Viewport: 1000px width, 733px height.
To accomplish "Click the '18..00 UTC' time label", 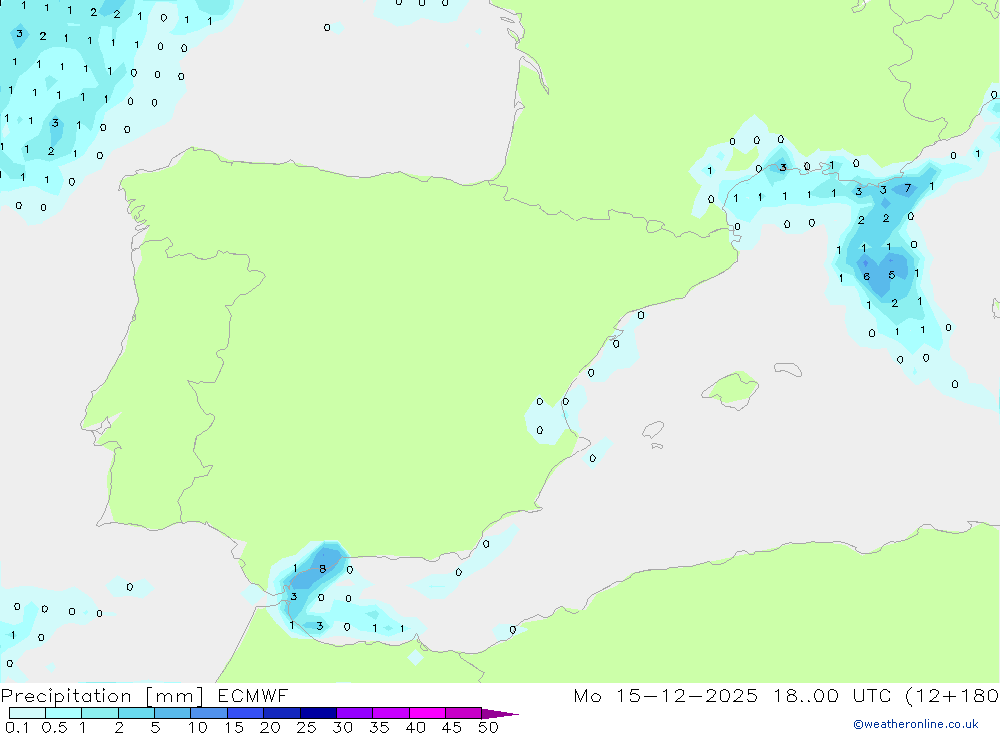I will point(834,695).
